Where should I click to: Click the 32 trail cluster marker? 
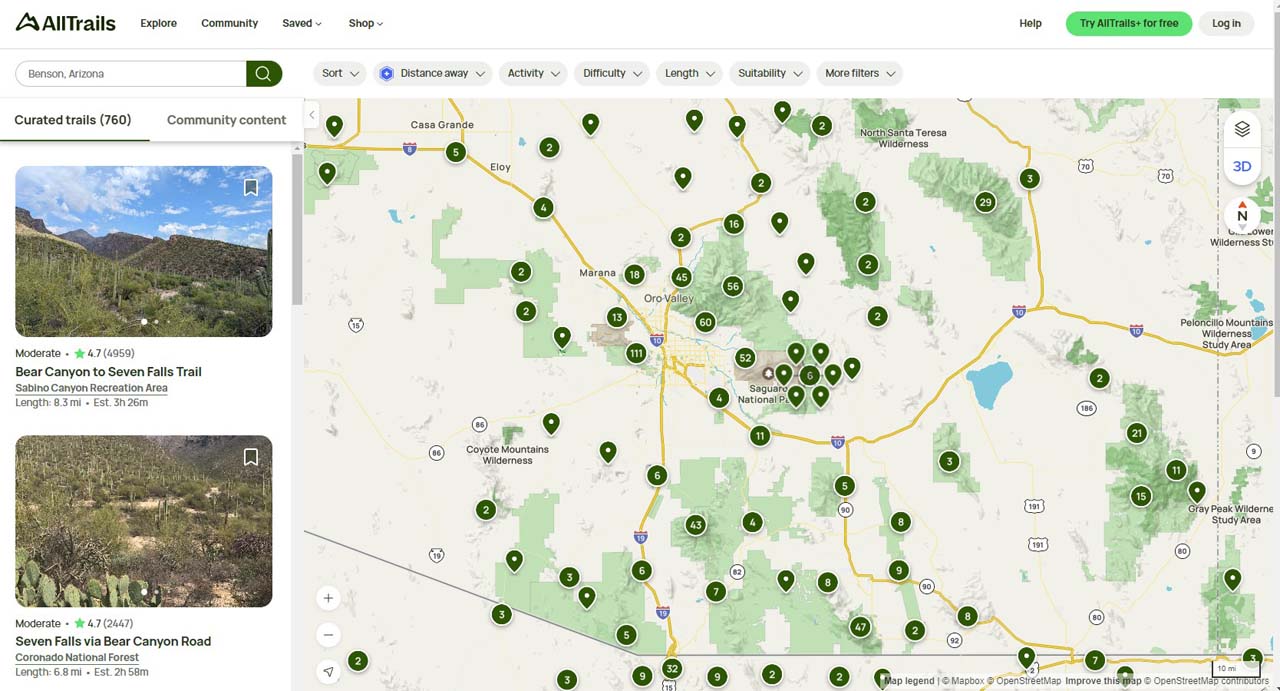[672, 669]
